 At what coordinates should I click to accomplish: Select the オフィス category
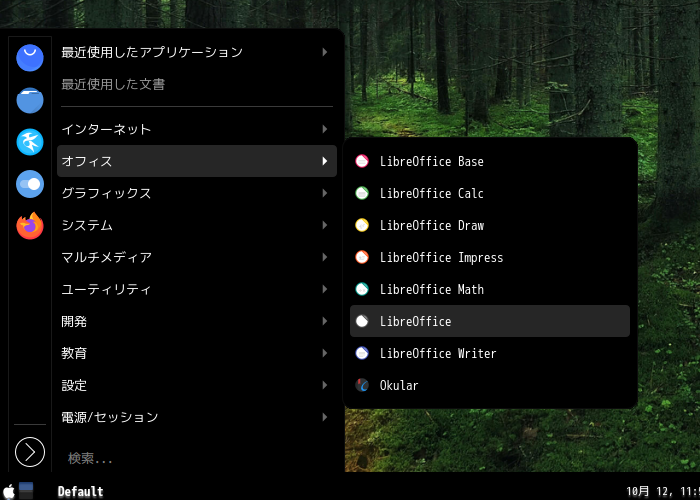tap(197, 161)
